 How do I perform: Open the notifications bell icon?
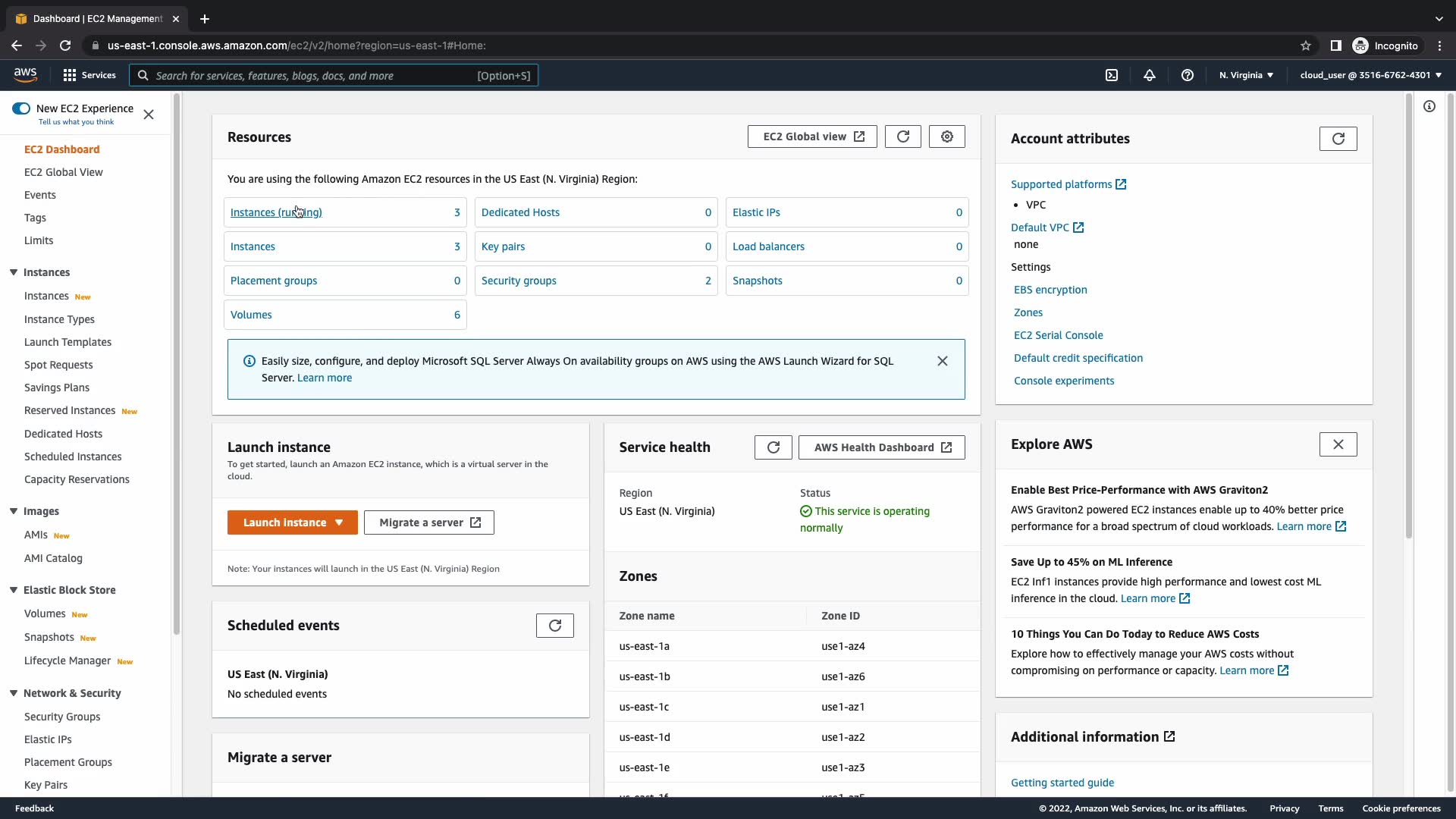click(1150, 75)
